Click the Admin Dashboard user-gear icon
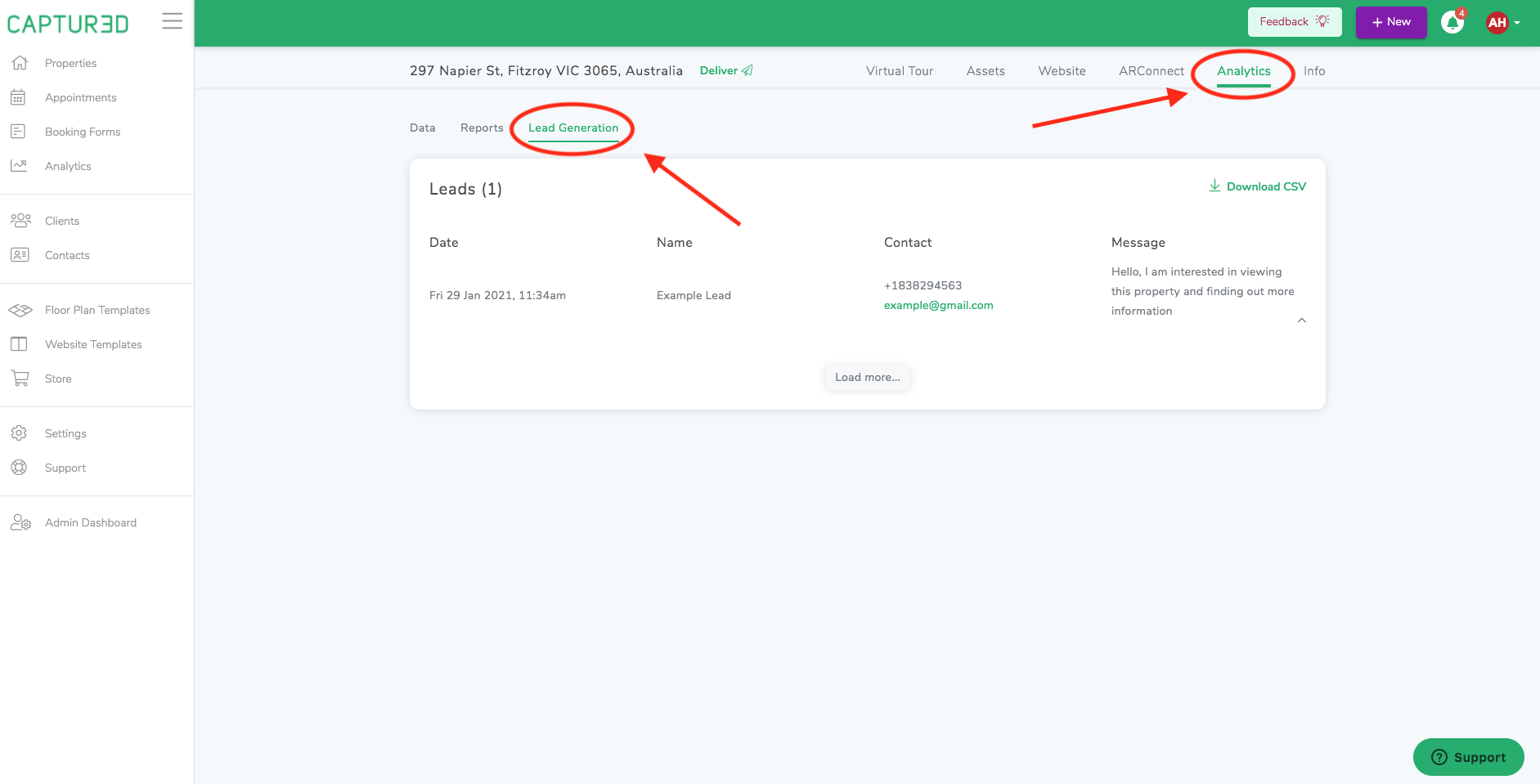Screen dimensions: 1540x784 pos(20,522)
